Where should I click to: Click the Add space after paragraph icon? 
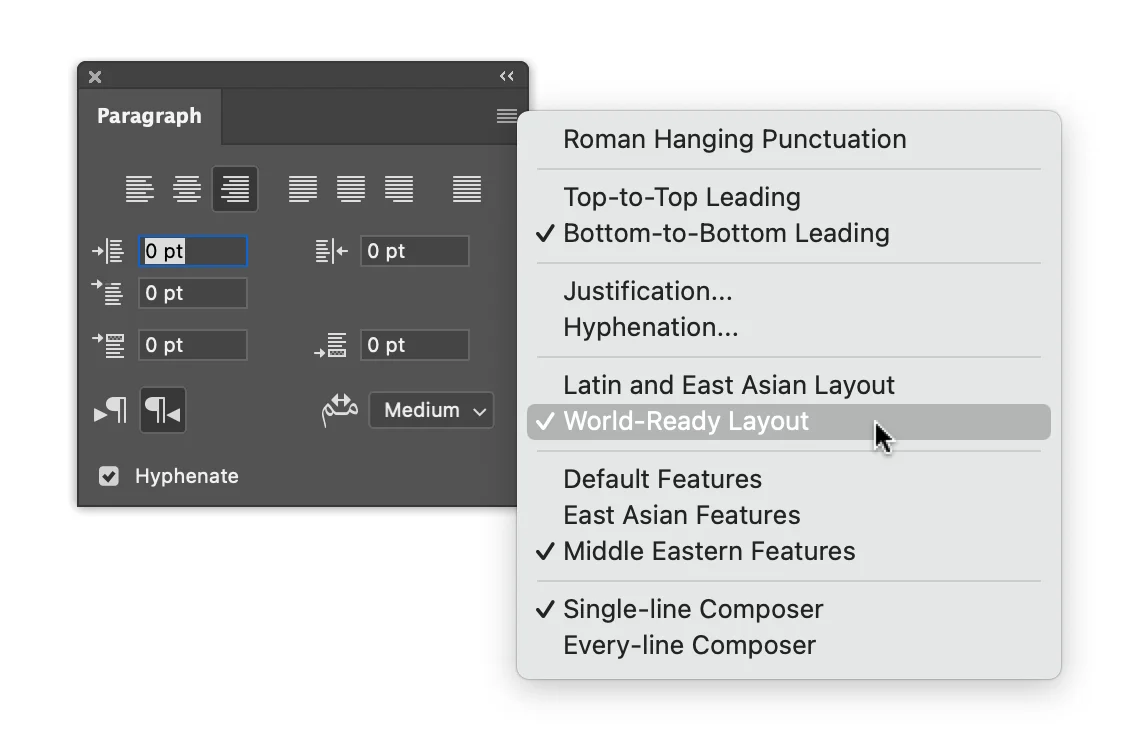click(331, 345)
